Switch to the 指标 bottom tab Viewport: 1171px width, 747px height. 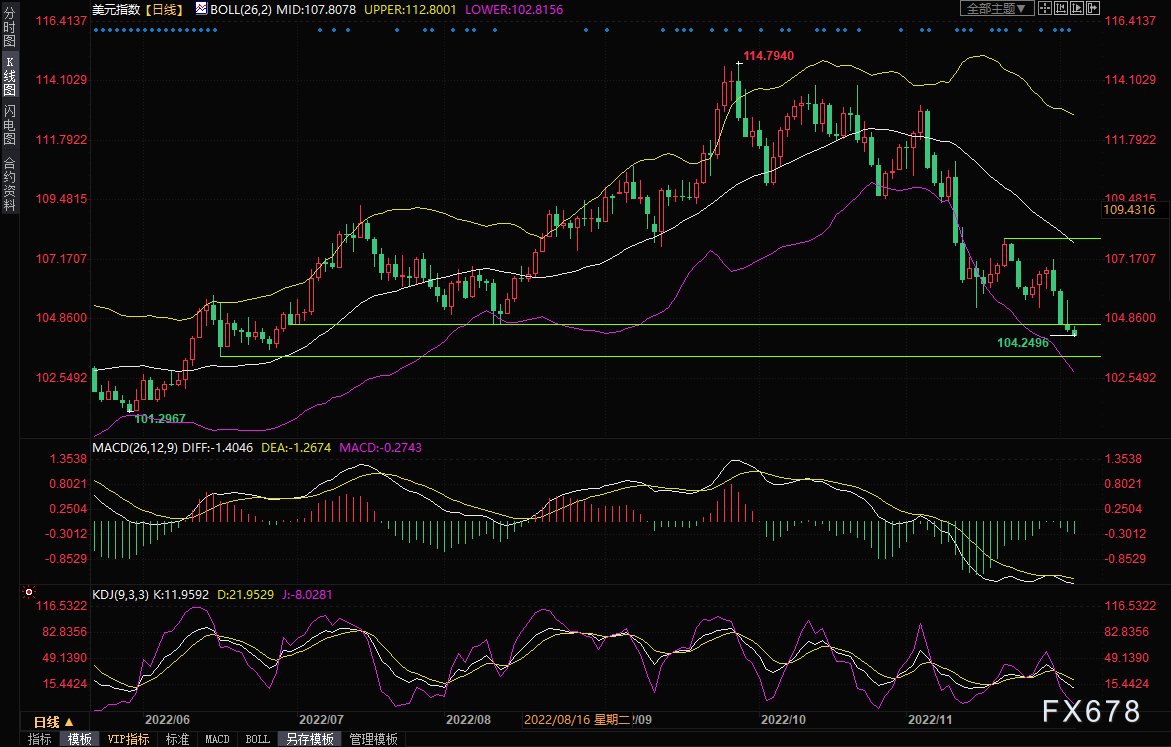(x=40, y=739)
